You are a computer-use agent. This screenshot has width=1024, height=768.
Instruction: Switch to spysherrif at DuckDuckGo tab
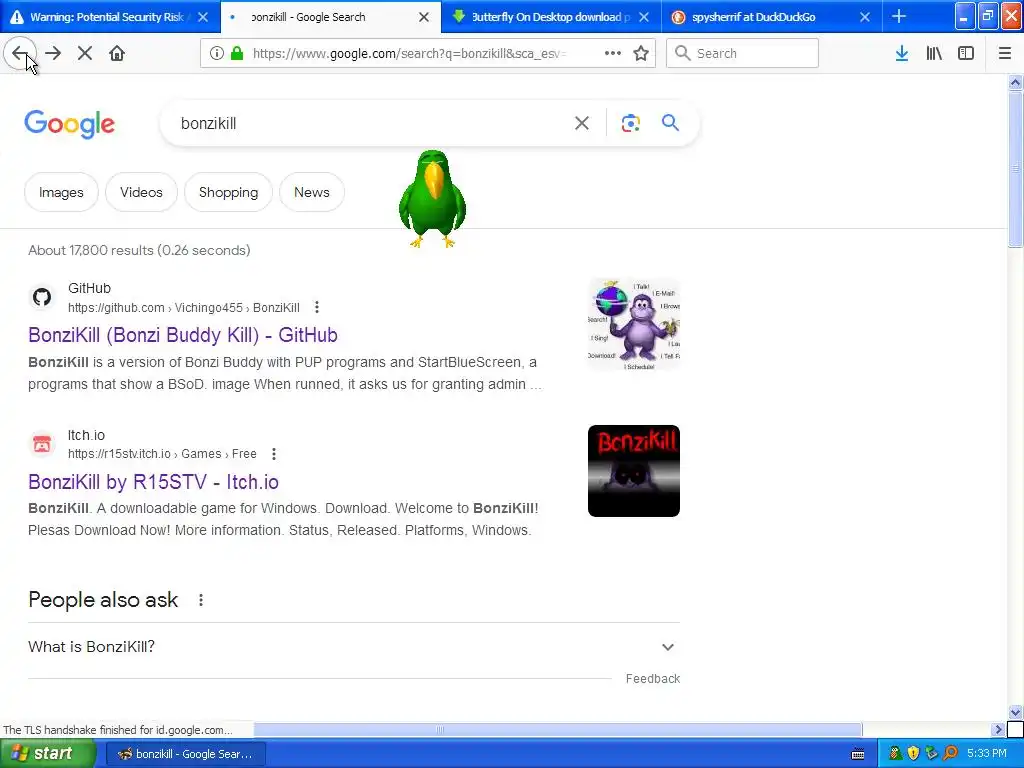click(x=754, y=17)
